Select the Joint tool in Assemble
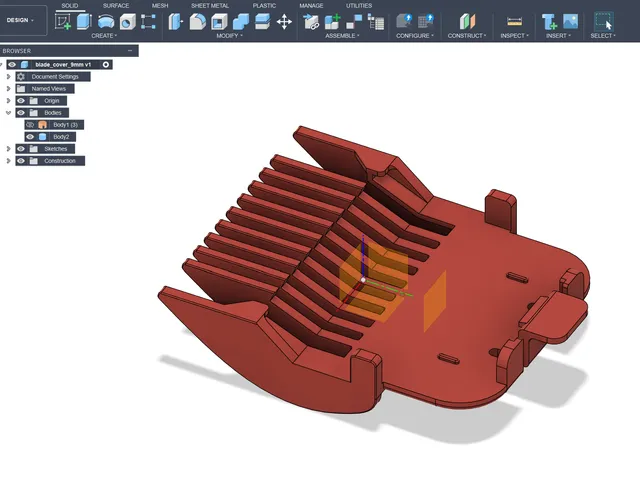The width and height of the screenshot is (640, 480). tap(354, 21)
